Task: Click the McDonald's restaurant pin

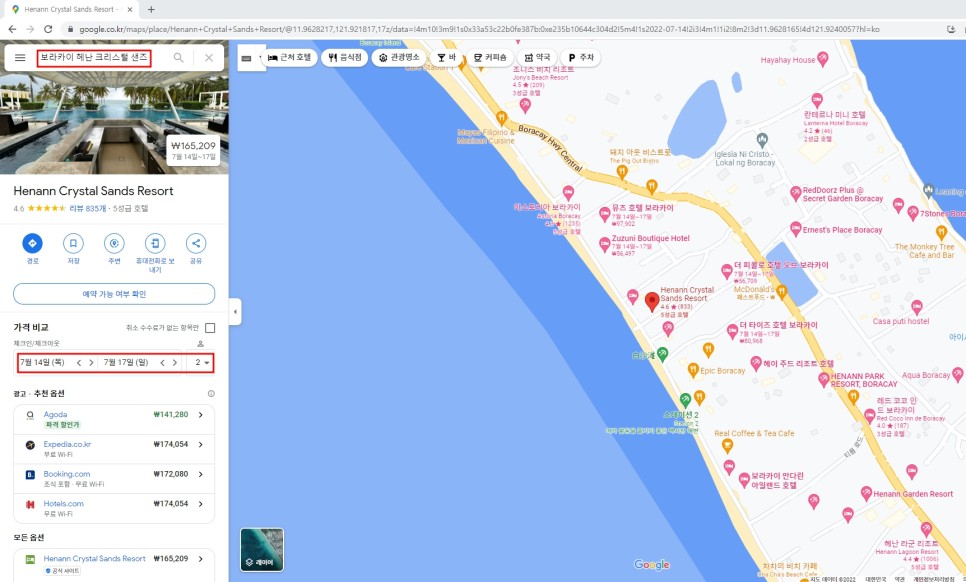Action: click(x=782, y=292)
